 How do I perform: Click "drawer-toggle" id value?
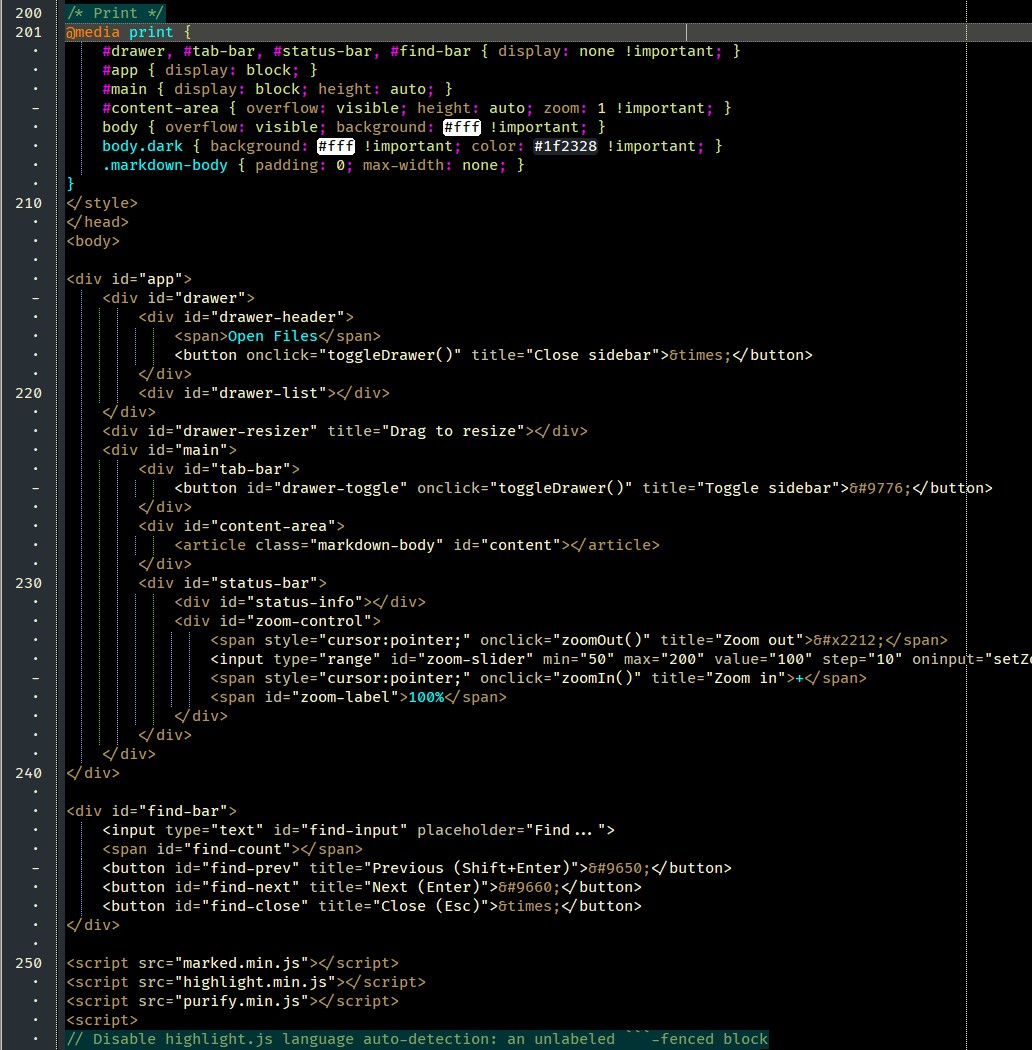tap(340, 488)
